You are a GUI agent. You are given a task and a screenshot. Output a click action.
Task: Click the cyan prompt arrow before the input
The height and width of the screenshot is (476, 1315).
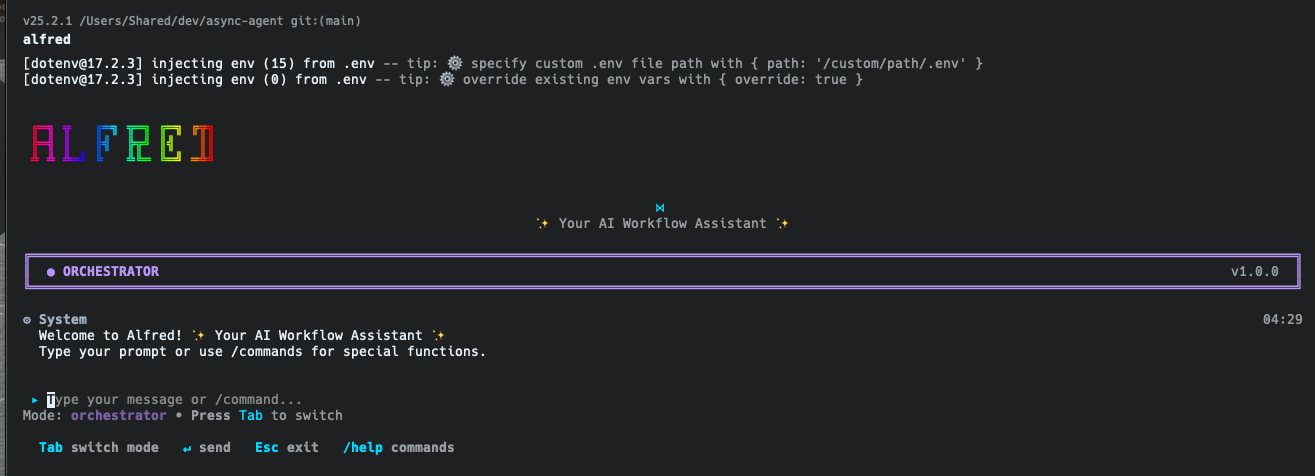[x=35, y=400]
